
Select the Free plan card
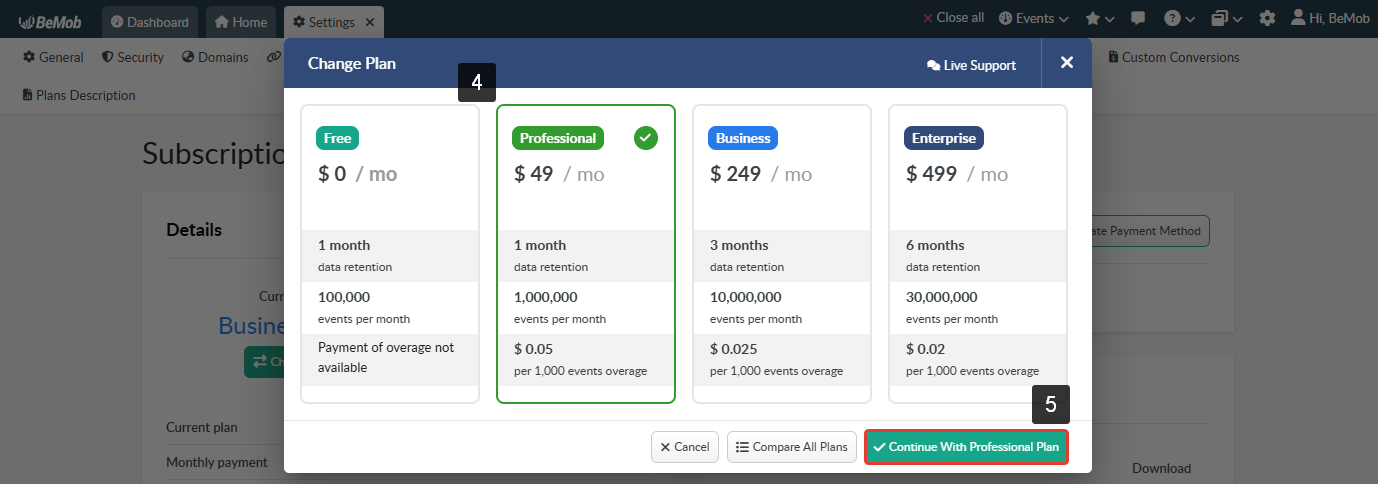tap(390, 254)
